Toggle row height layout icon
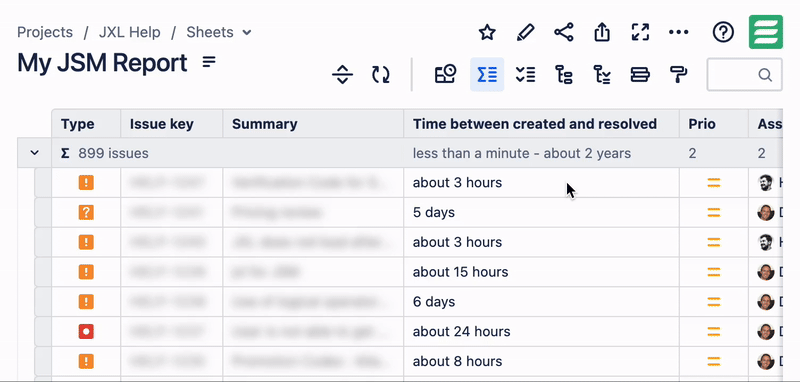Viewport: 800px width, 382px height. (x=640, y=75)
